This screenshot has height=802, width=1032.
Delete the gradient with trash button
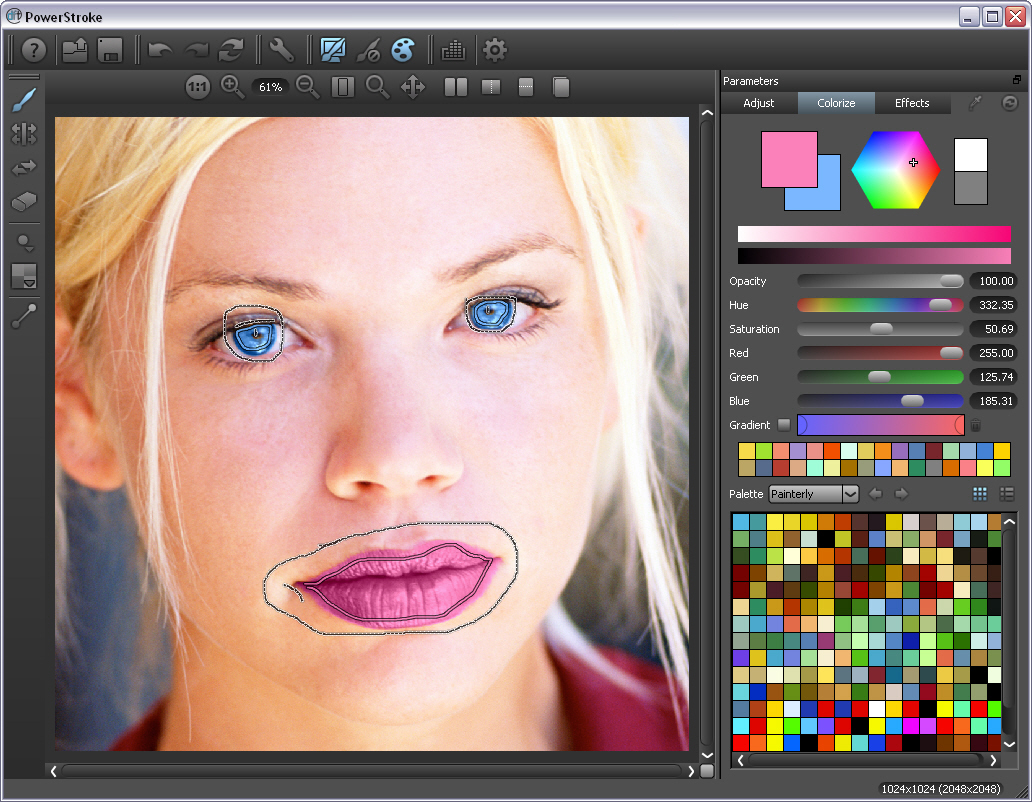[x=976, y=426]
